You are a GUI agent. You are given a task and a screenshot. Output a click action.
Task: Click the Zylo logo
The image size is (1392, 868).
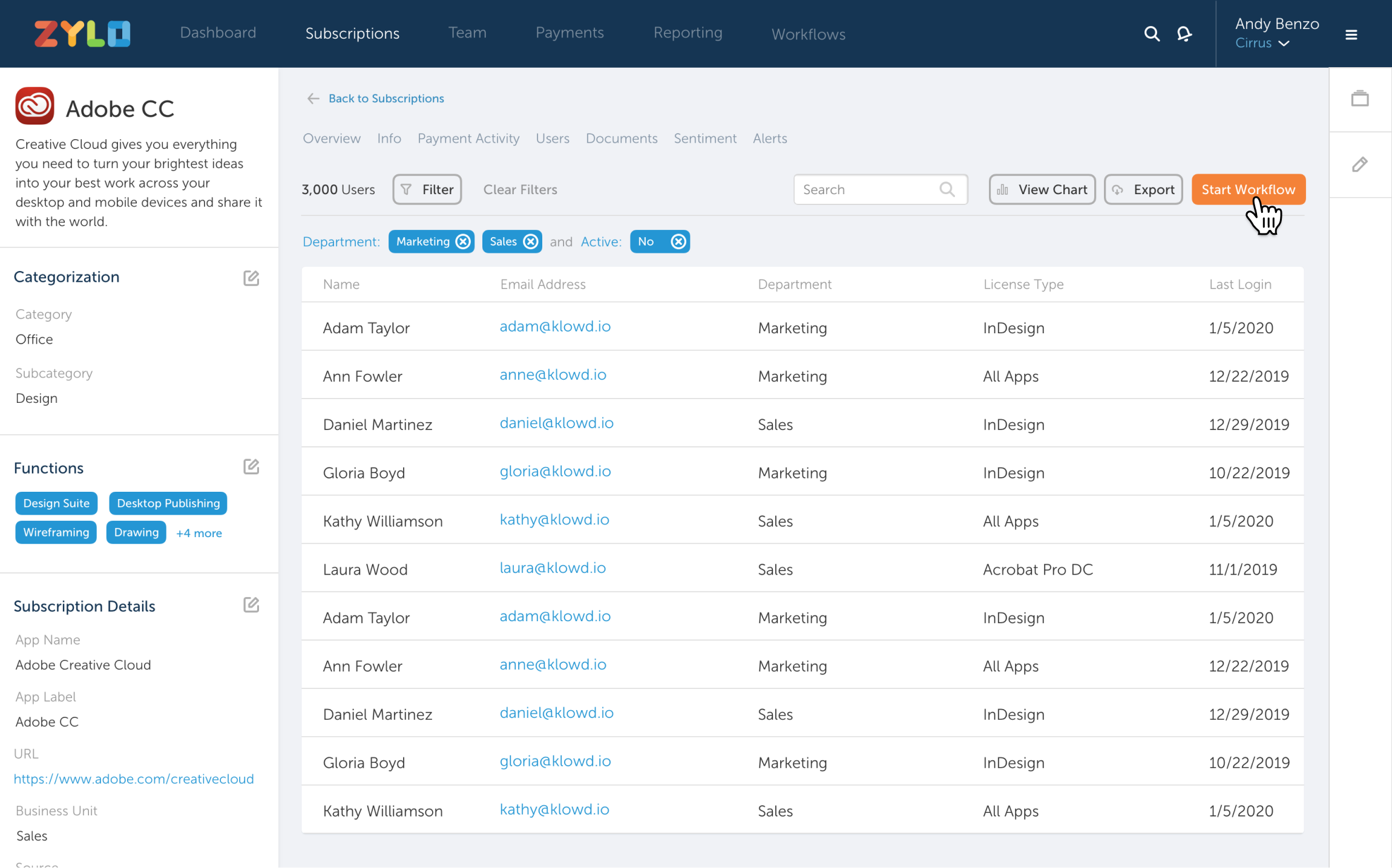[x=82, y=33]
